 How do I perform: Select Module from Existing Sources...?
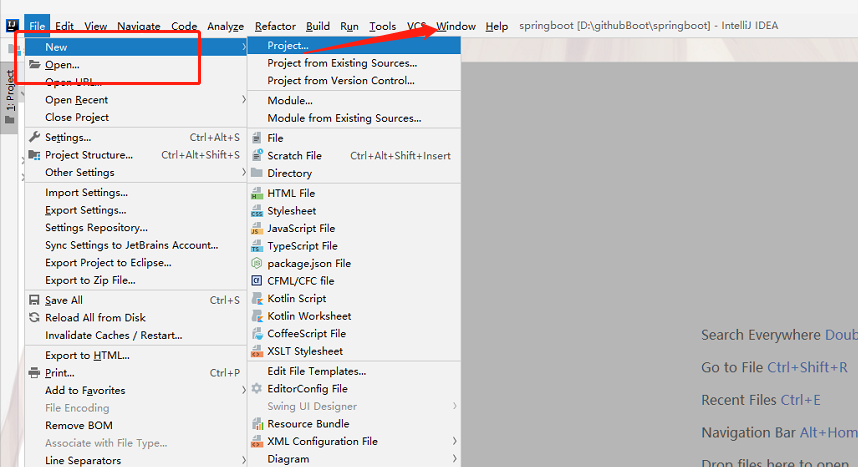tap(354, 118)
